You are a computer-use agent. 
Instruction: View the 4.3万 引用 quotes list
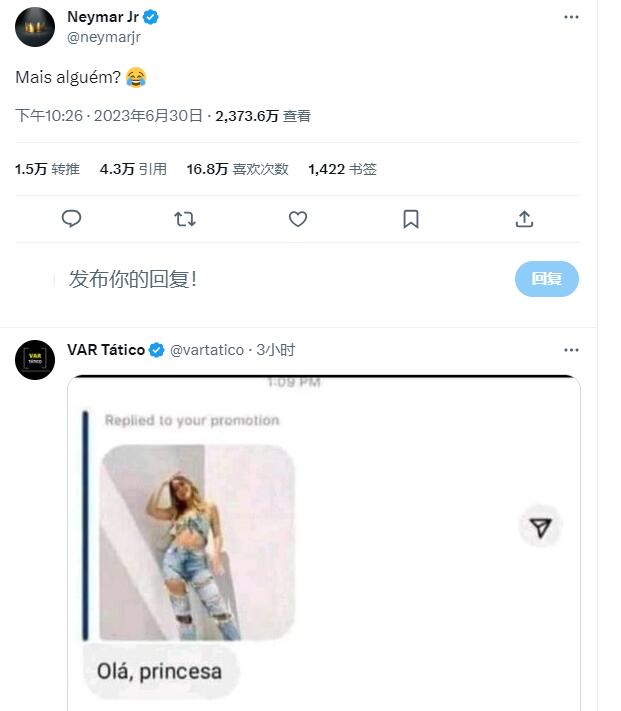[133, 169]
